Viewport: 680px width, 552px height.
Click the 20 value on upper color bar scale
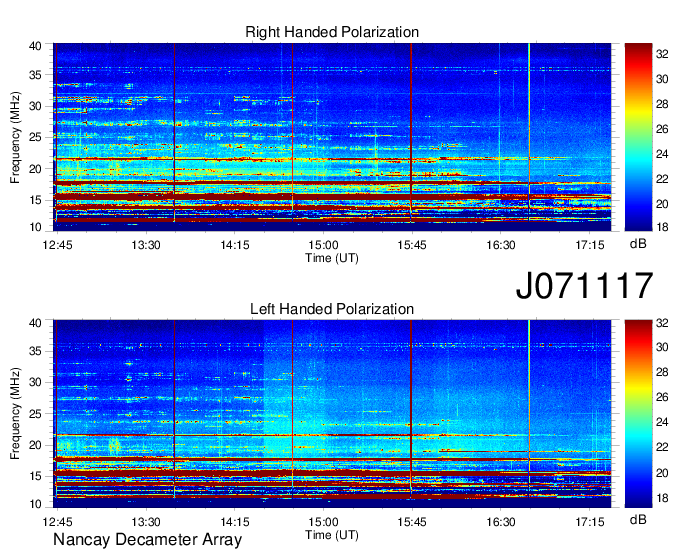click(x=662, y=204)
